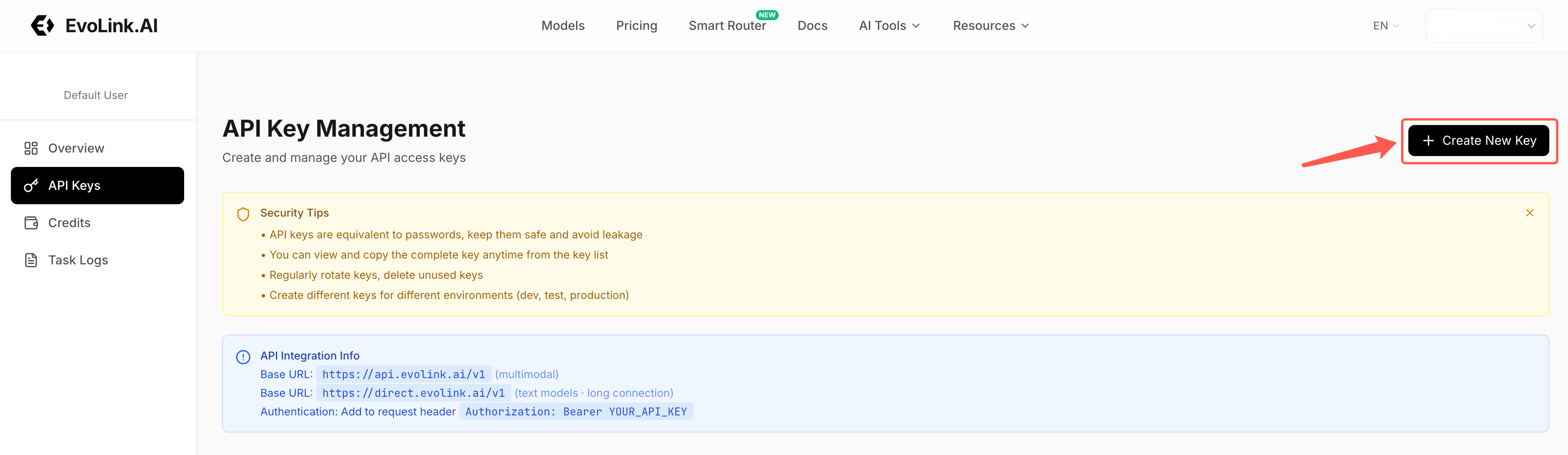This screenshot has height=455, width=1568.
Task: Click the https://direct.evolink.ai/v1 base URL
Action: point(413,393)
